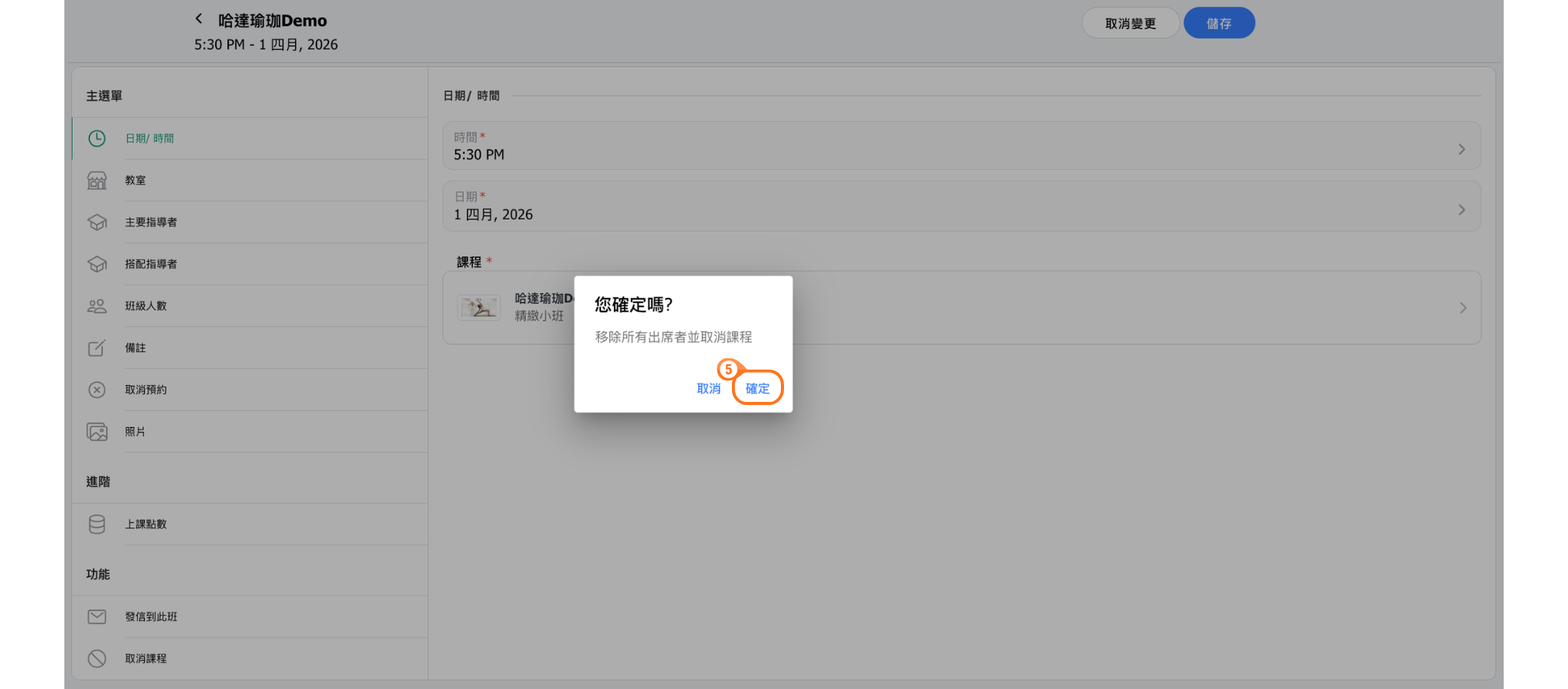Click the 發信到此班 envelope icon

pos(96,617)
